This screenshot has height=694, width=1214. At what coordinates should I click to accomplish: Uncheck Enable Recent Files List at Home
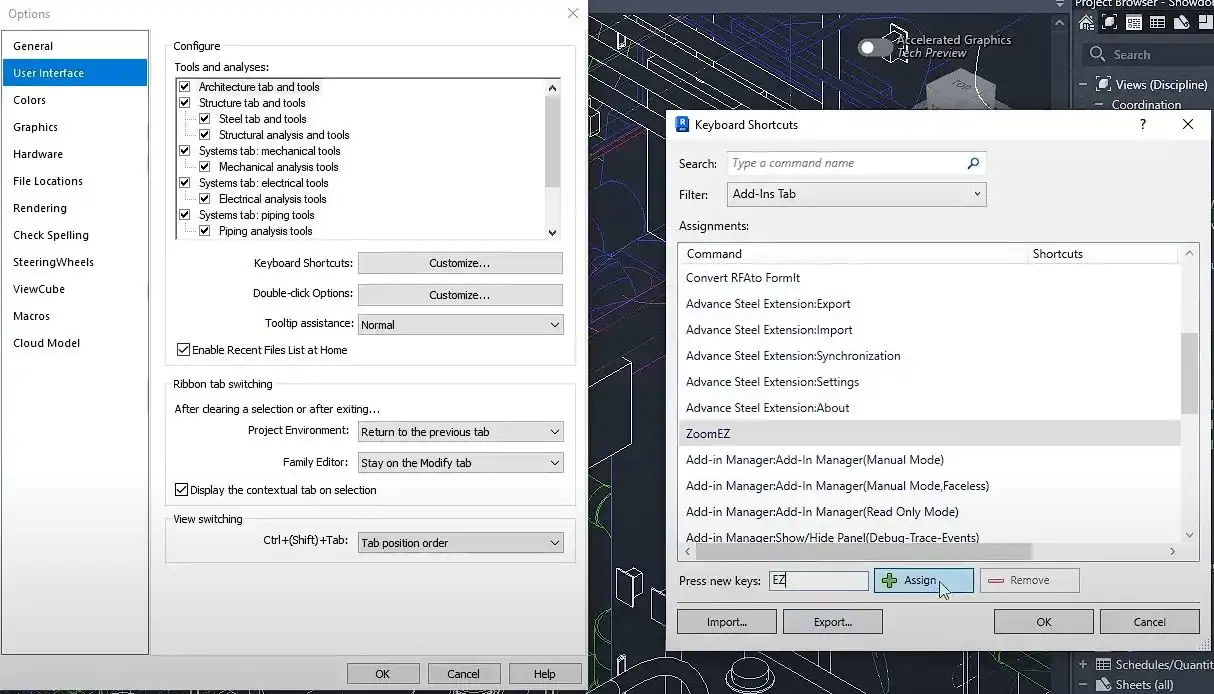coord(183,350)
